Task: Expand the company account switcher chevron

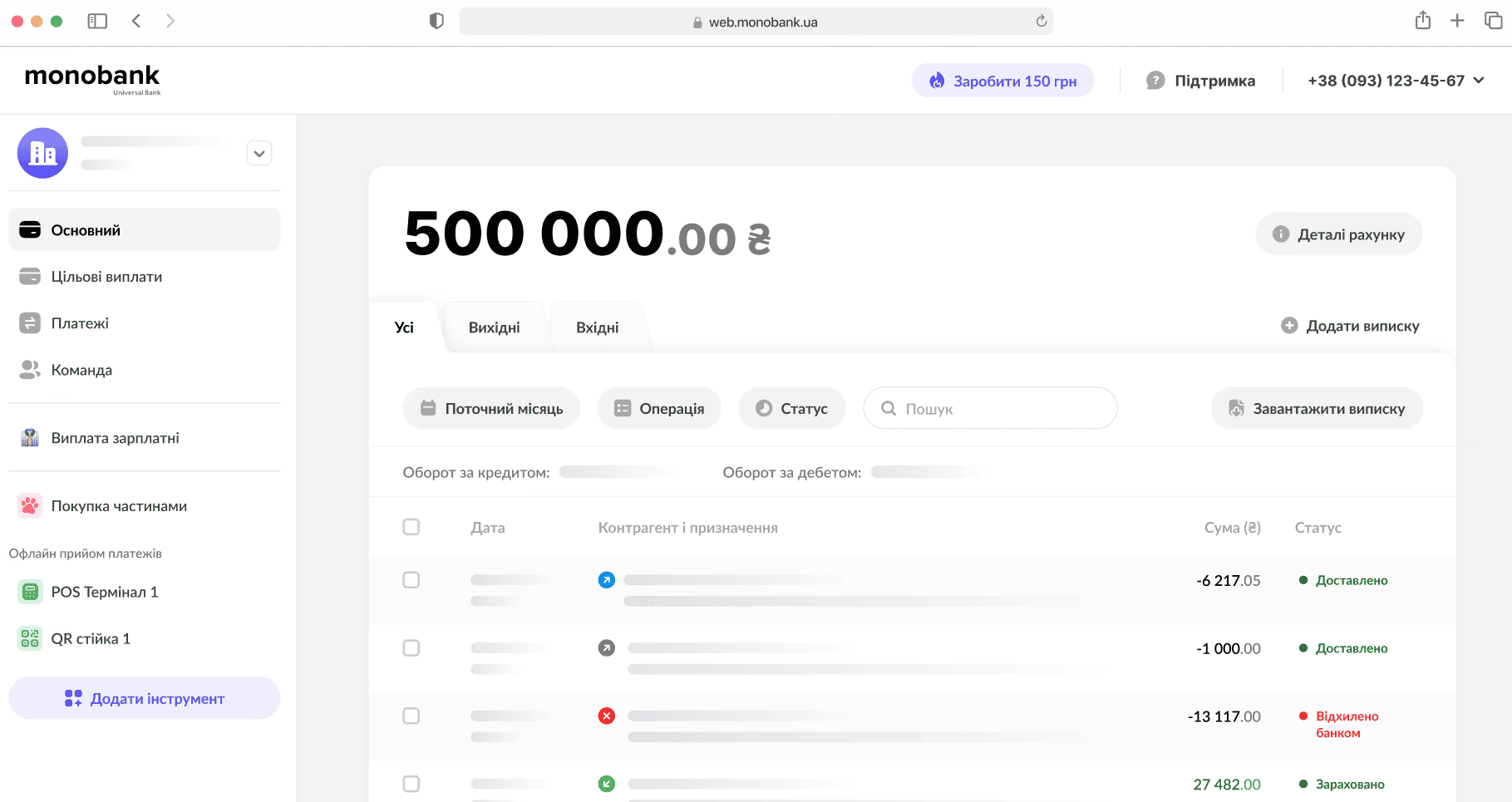Action: 259,154
